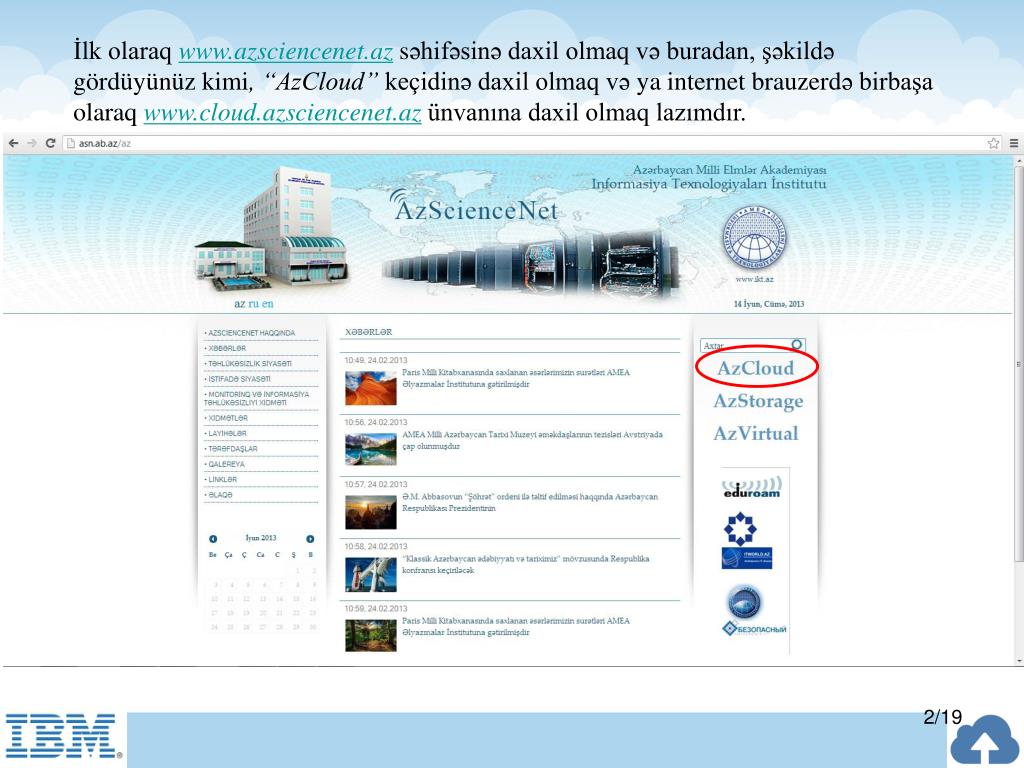Click the XƏBƏRLƏR section heading

368,332
